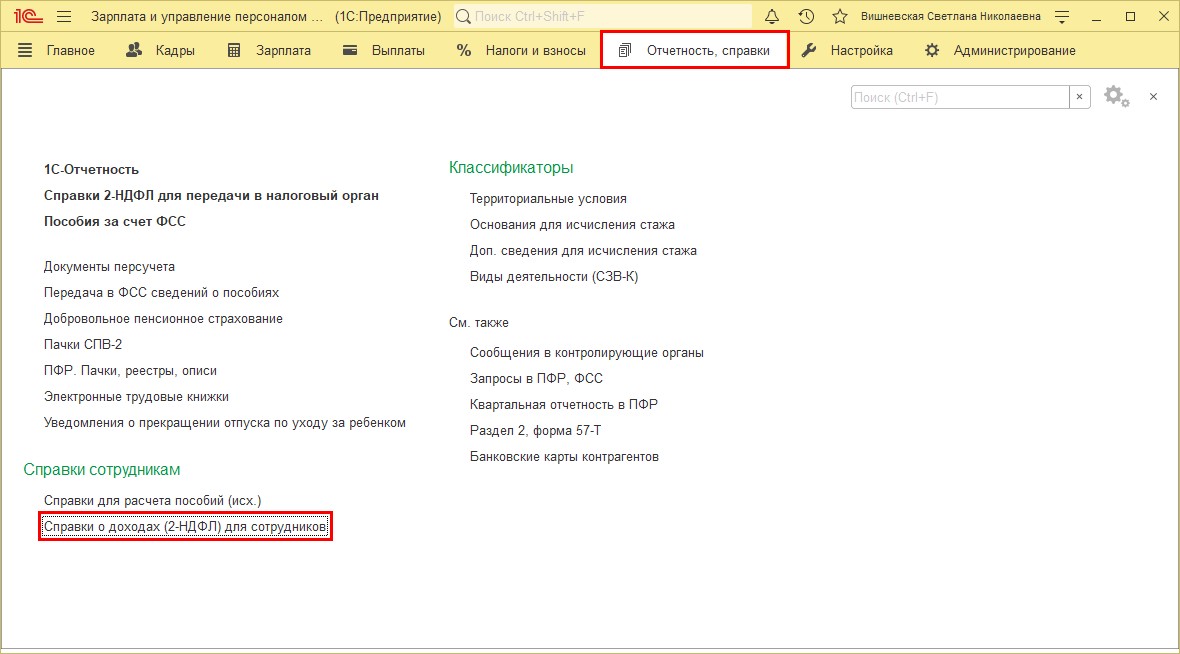
Task: Open Доп. сведения для исчисления стажа
Action: (x=583, y=251)
